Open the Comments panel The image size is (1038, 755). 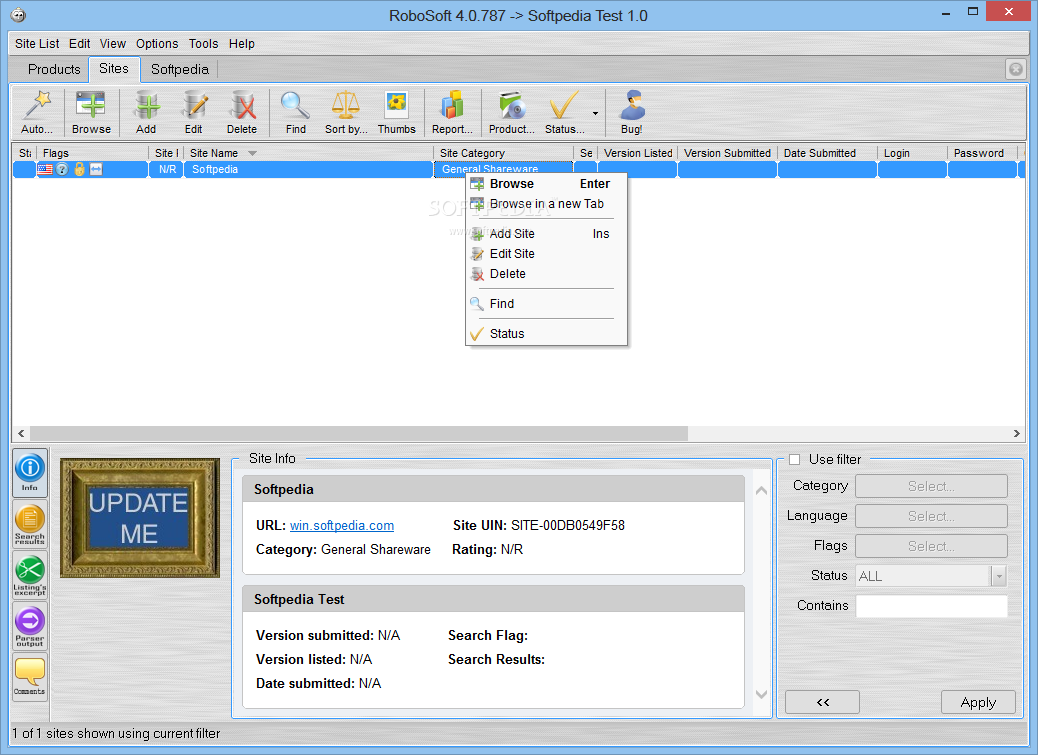(x=30, y=676)
